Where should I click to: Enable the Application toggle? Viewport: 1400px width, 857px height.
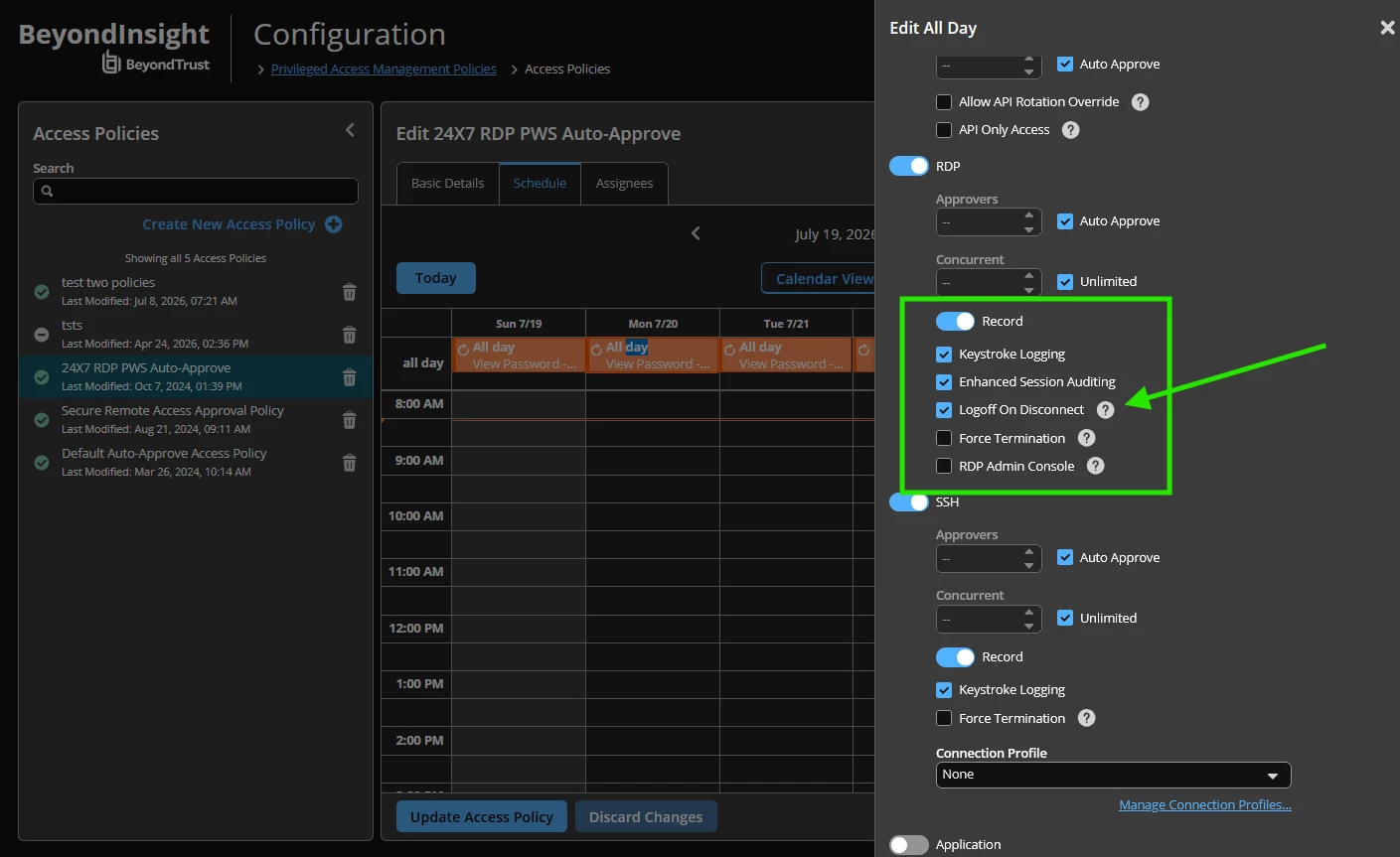coord(909,845)
